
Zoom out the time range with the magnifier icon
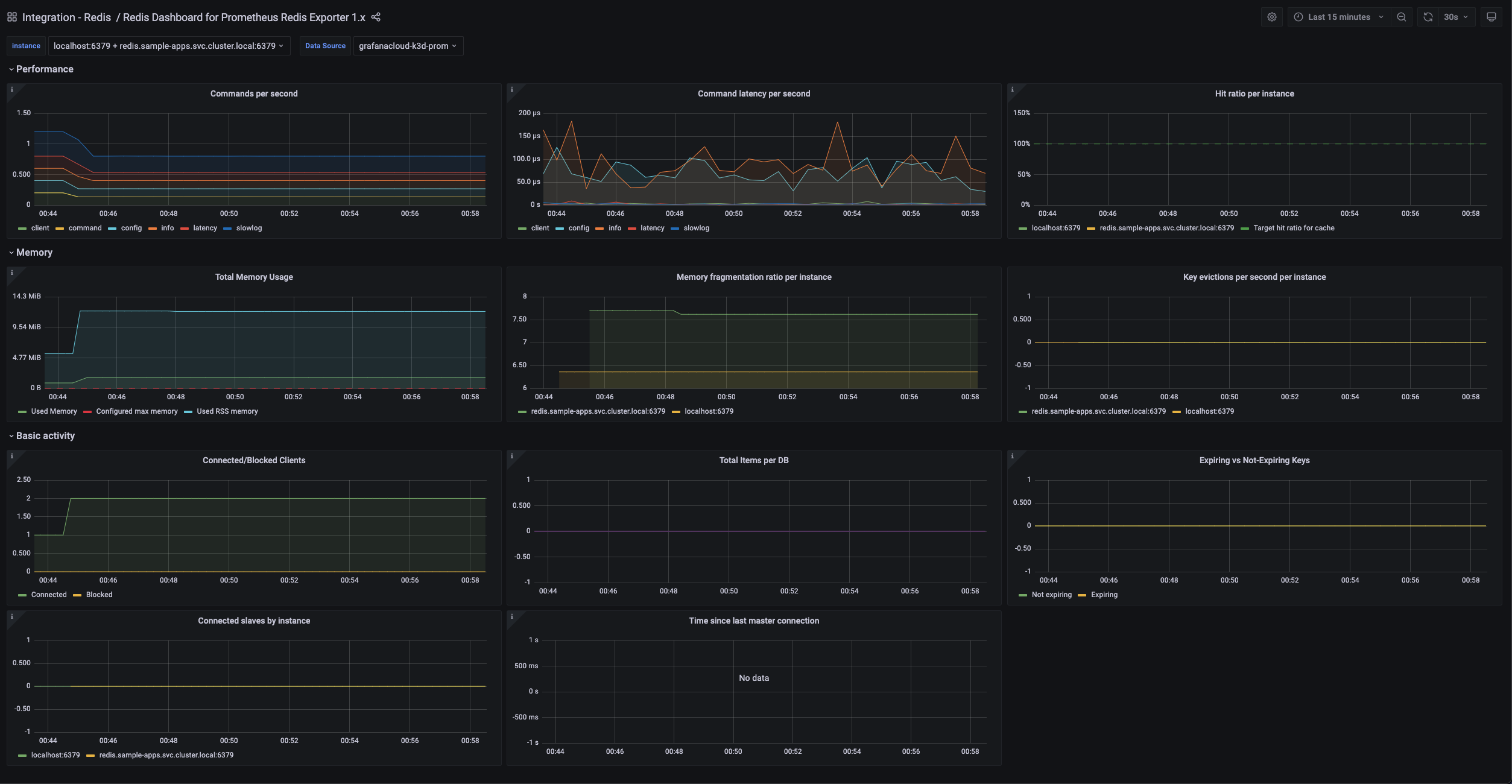(1402, 16)
